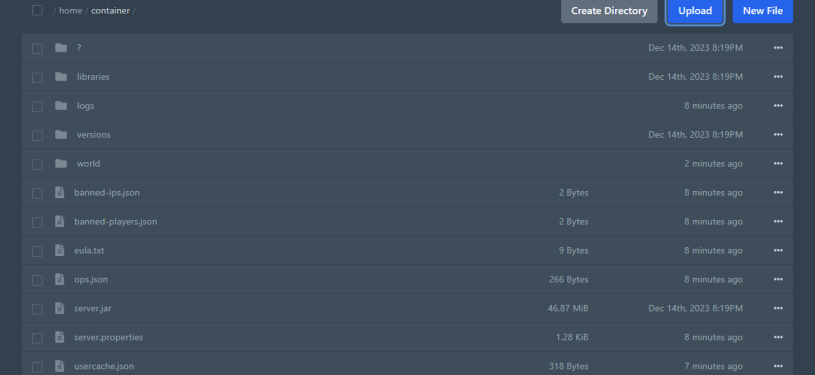Open container in breadcrumb path
Image resolution: width=815 pixels, height=375 pixels.
click(110, 10)
